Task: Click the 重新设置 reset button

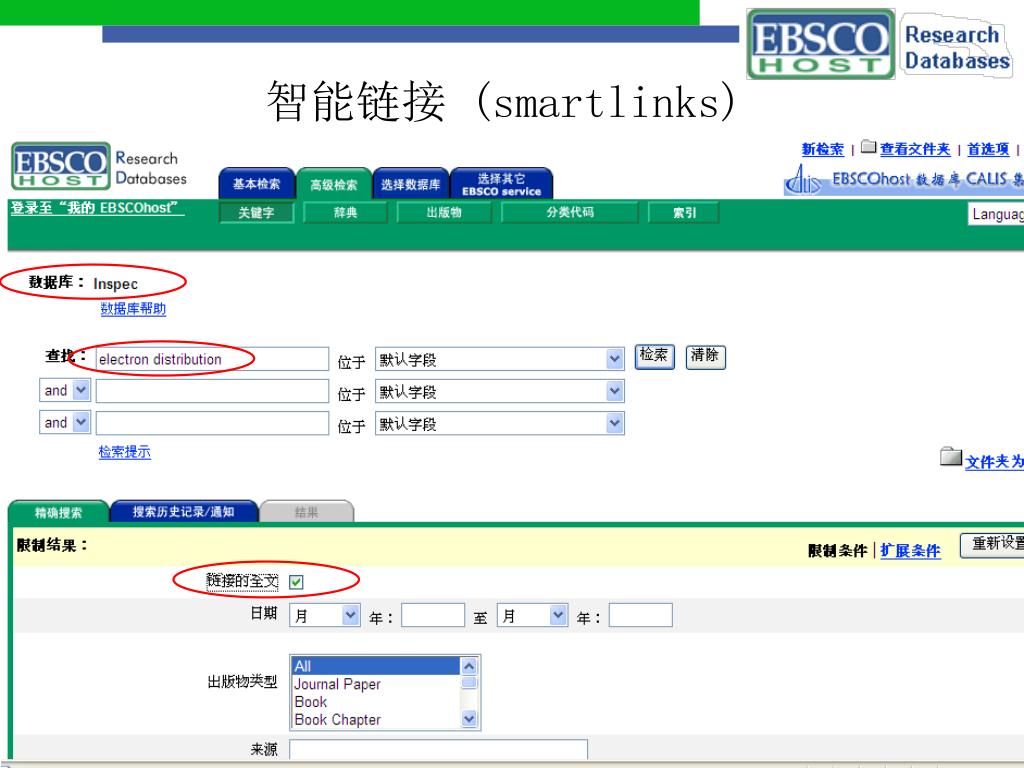Action: pyautogui.click(x=992, y=545)
